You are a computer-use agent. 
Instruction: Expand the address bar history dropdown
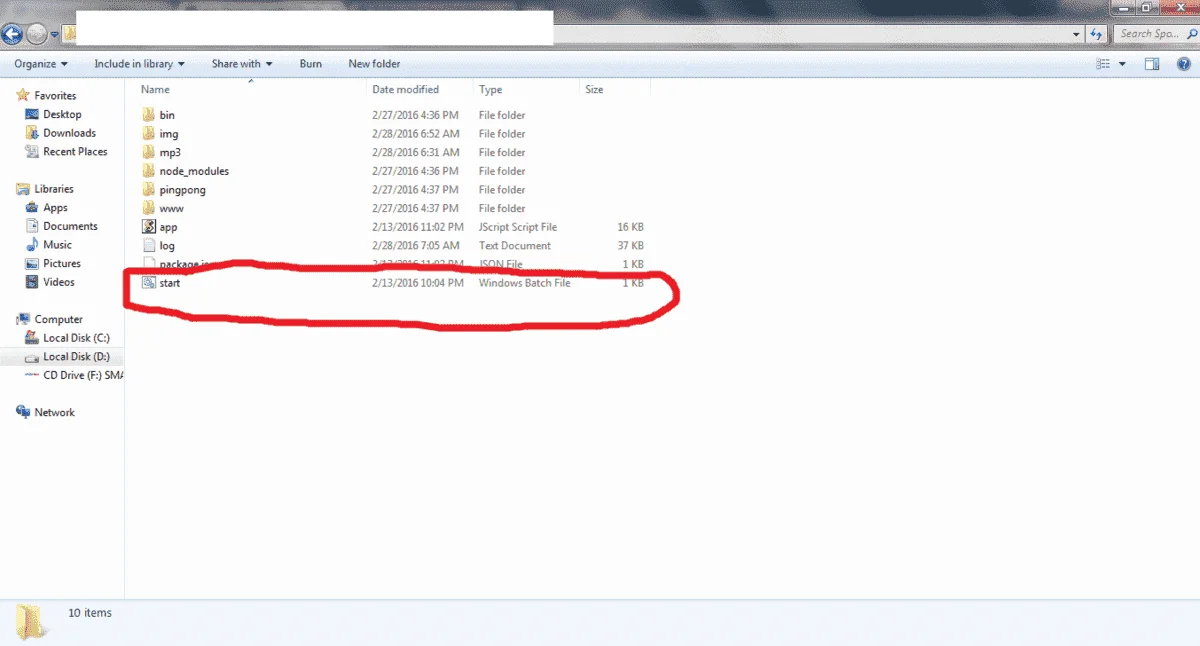tap(1077, 34)
